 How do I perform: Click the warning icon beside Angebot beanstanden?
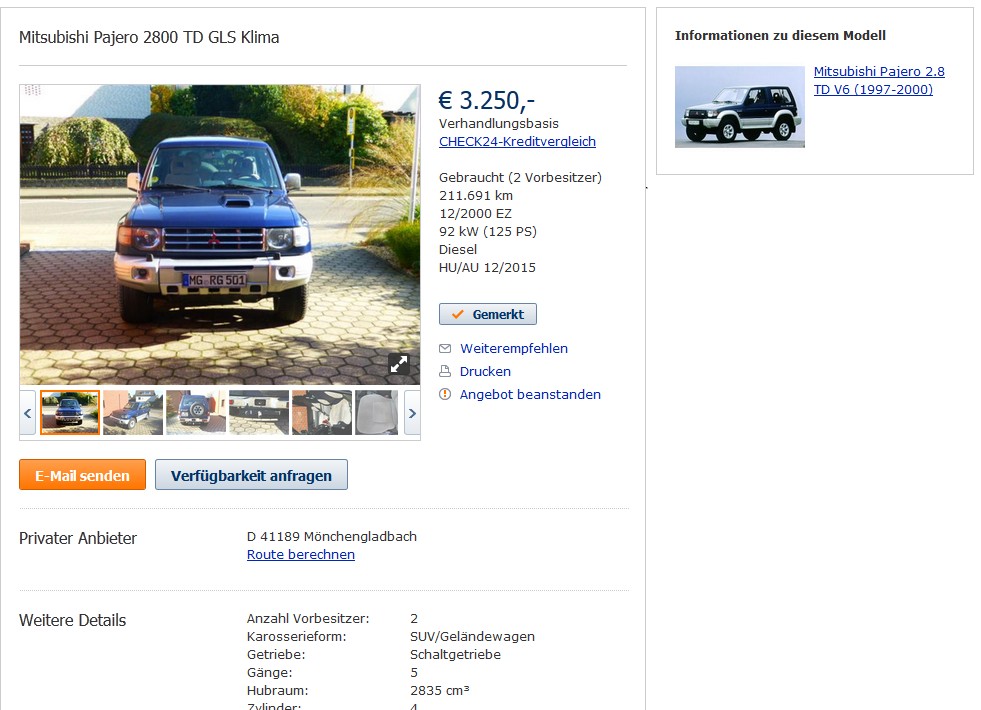(x=445, y=394)
